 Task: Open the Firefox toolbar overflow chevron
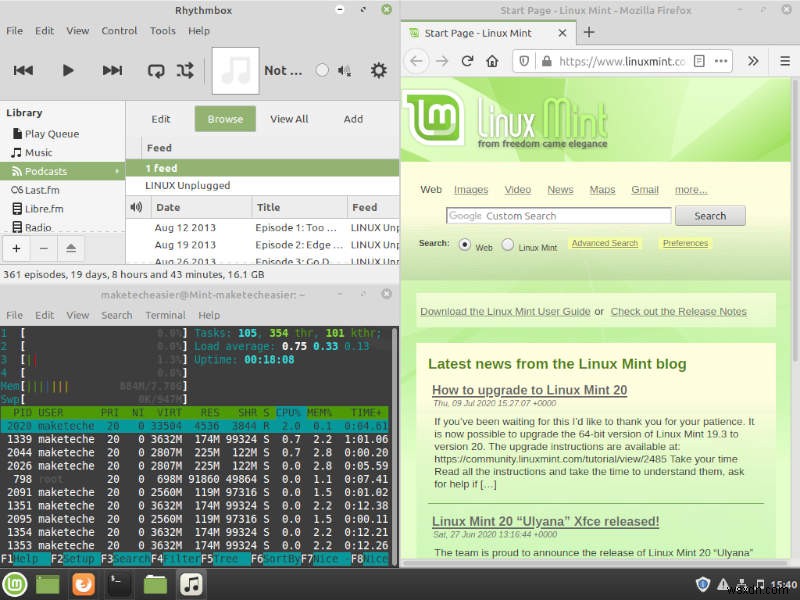click(753, 60)
